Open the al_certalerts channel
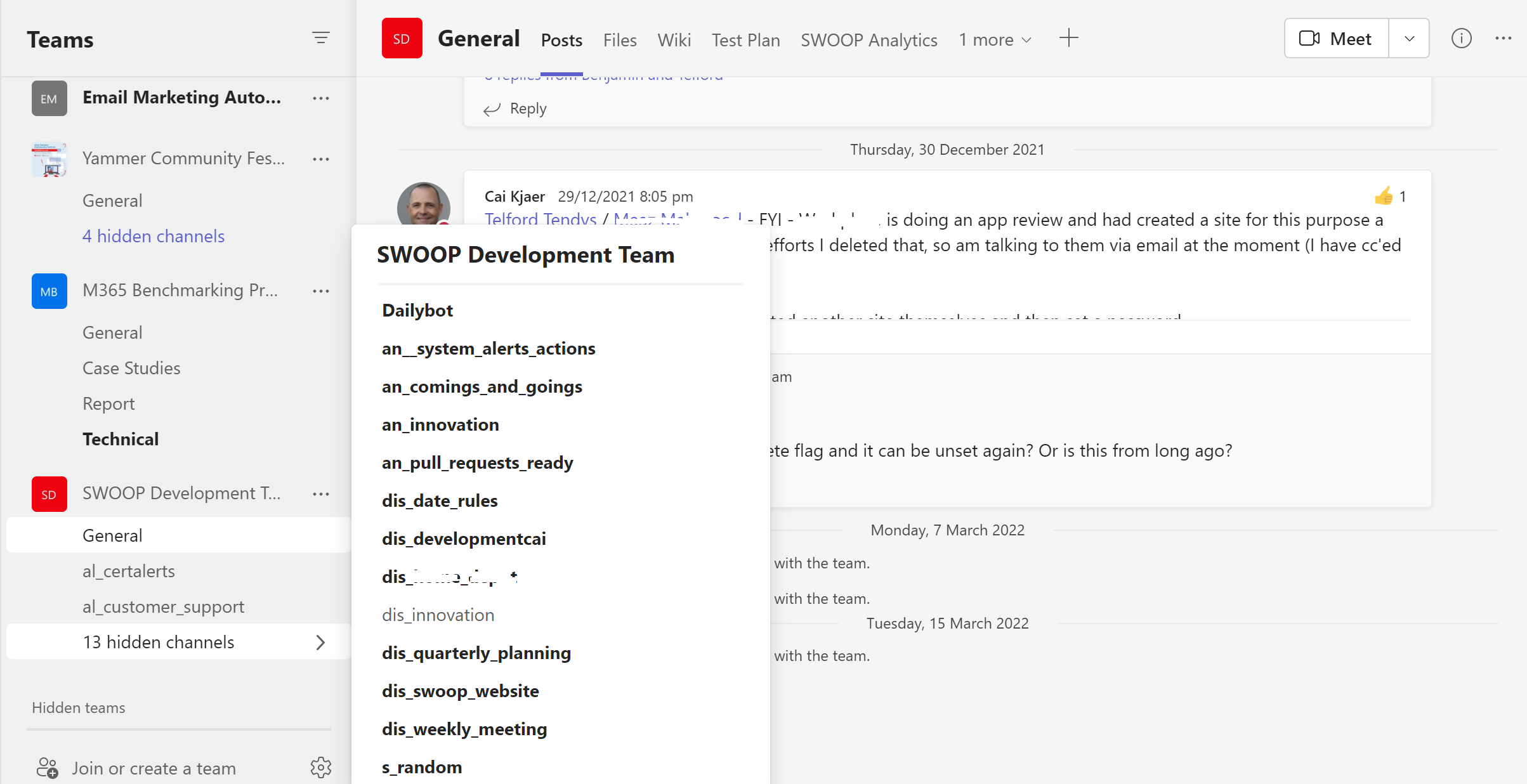This screenshot has height=784, width=1527. tap(129, 571)
